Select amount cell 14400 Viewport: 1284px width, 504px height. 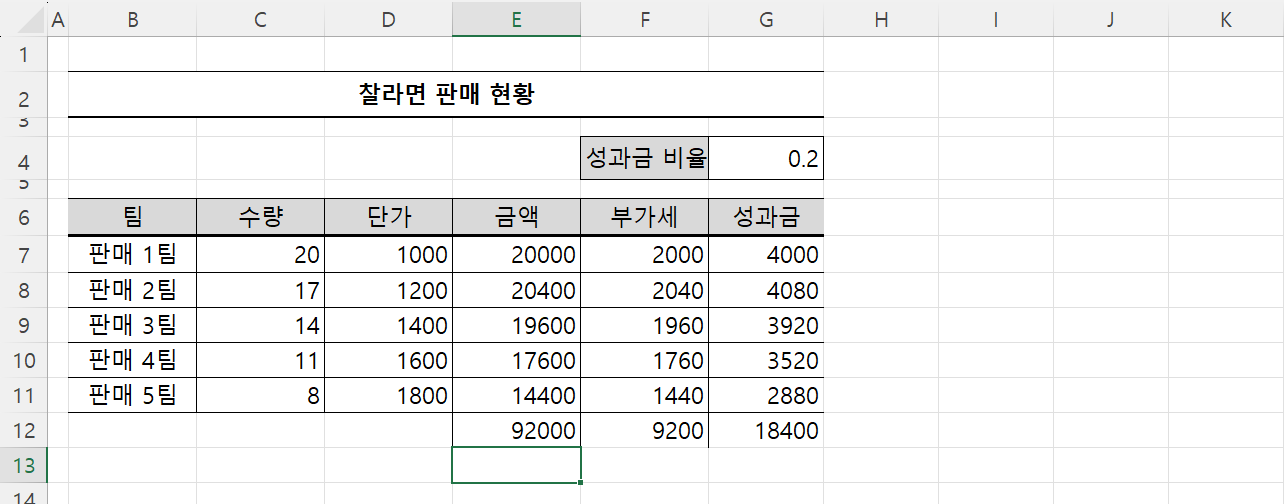(x=516, y=395)
